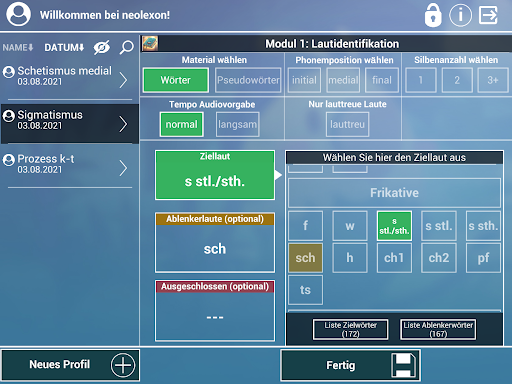Viewport: 512px width, 384px height.
Task: Choose the f sound
Action: click(x=305, y=226)
